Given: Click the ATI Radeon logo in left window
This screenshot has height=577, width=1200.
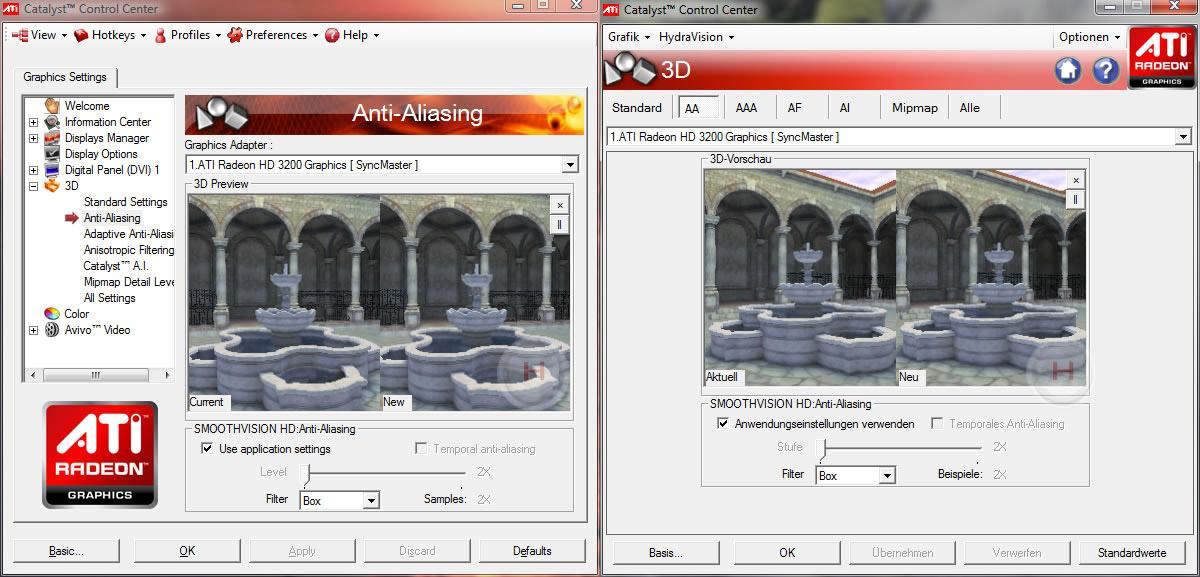Looking at the screenshot, I should 100,455.
